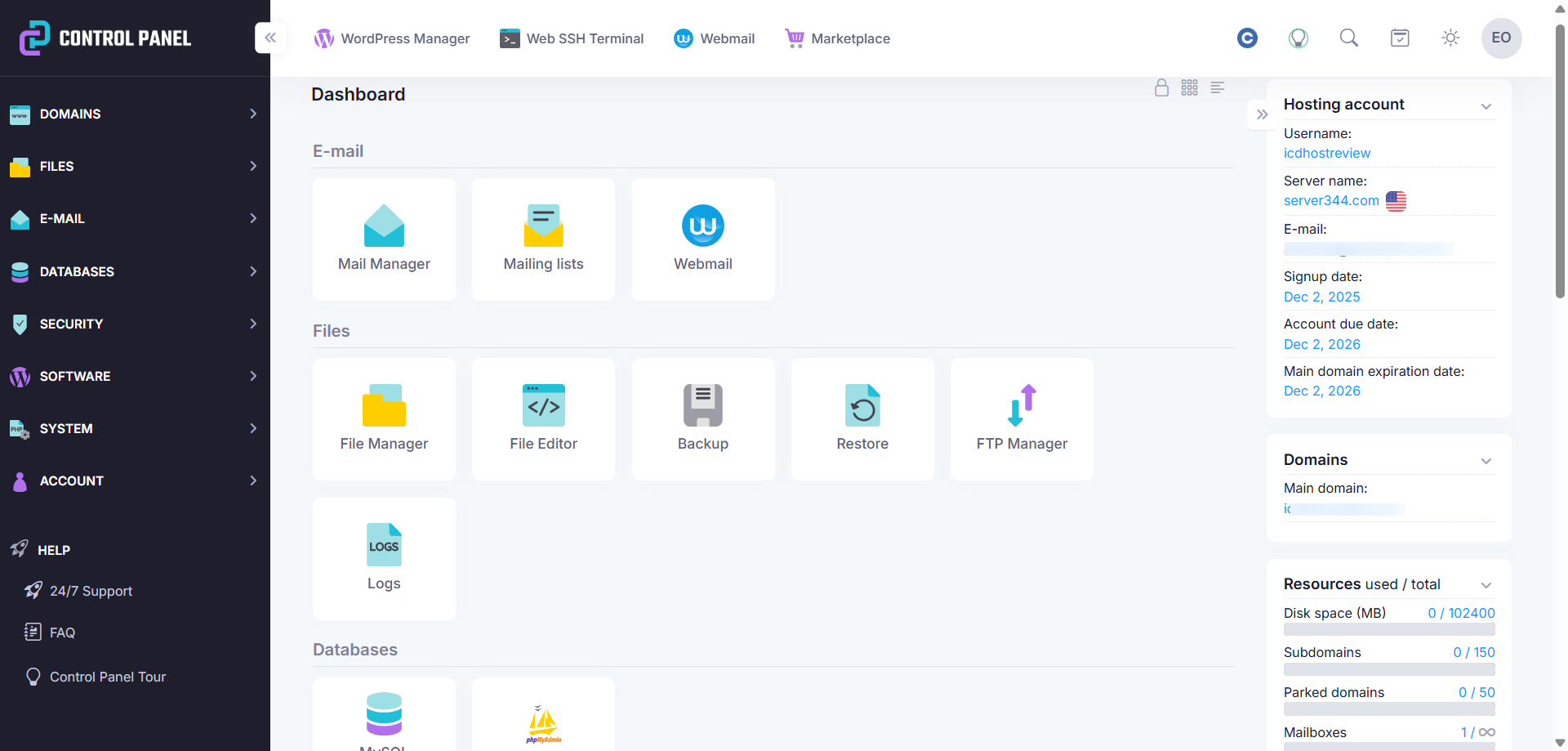Open the phpMyAdmin tile
The width and height of the screenshot is (1568, 751).
[543, 714]
